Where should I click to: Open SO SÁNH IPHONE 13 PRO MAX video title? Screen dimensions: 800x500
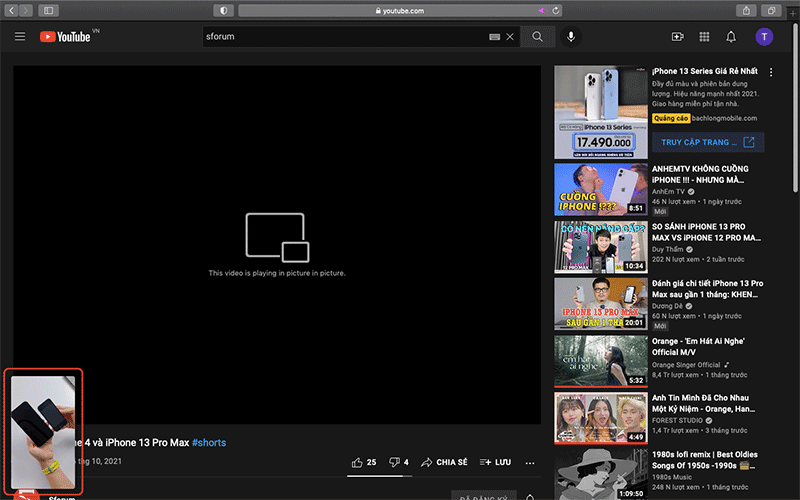[x=706, y=232]
